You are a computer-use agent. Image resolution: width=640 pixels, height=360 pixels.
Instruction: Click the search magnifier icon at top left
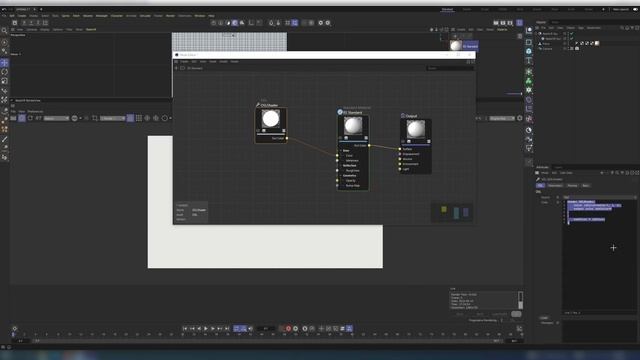(4, 31)
